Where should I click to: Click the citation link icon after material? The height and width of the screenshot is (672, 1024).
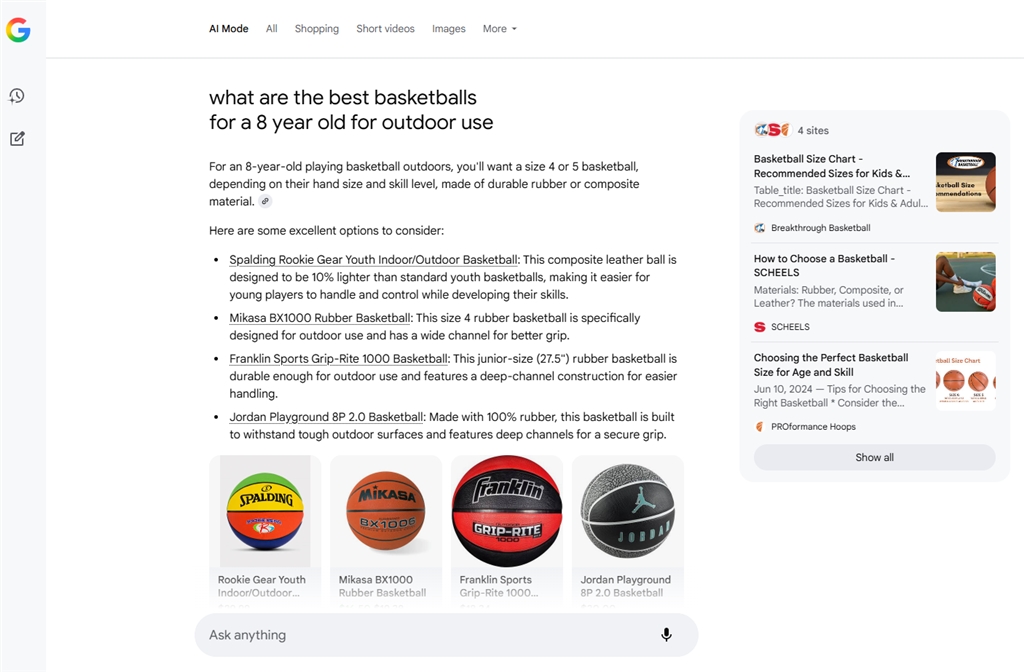click(x=265, y=201)
